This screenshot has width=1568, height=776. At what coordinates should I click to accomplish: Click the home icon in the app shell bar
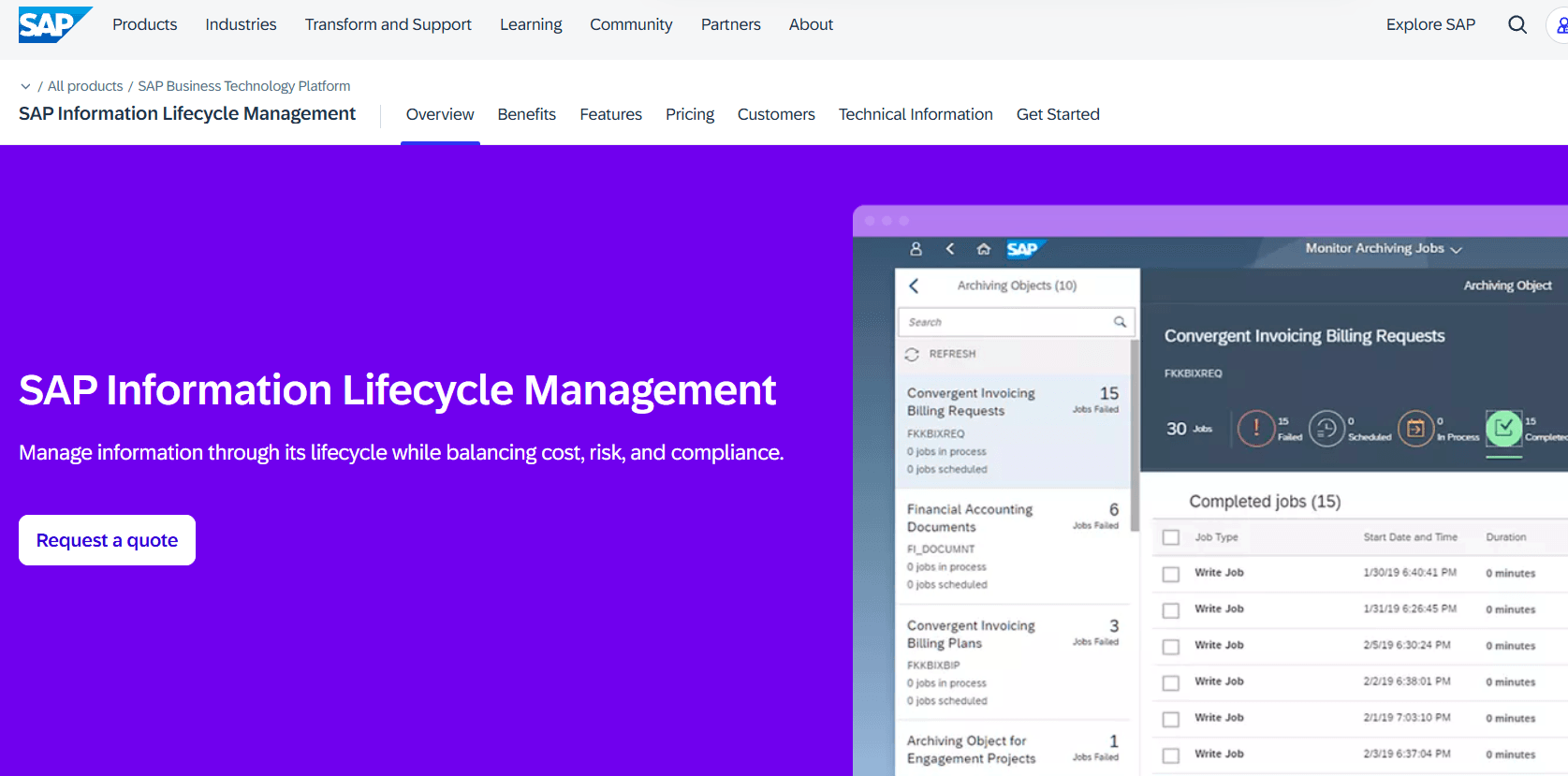(x=984, y=249)
